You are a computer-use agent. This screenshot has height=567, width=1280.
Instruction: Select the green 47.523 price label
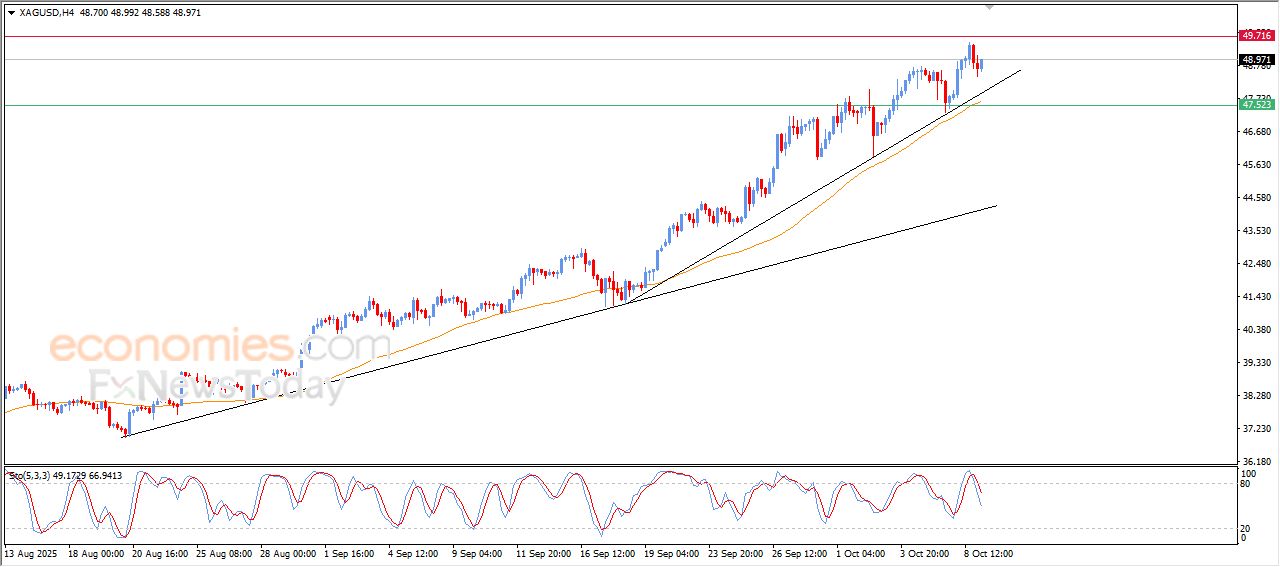pos(1256,104)
